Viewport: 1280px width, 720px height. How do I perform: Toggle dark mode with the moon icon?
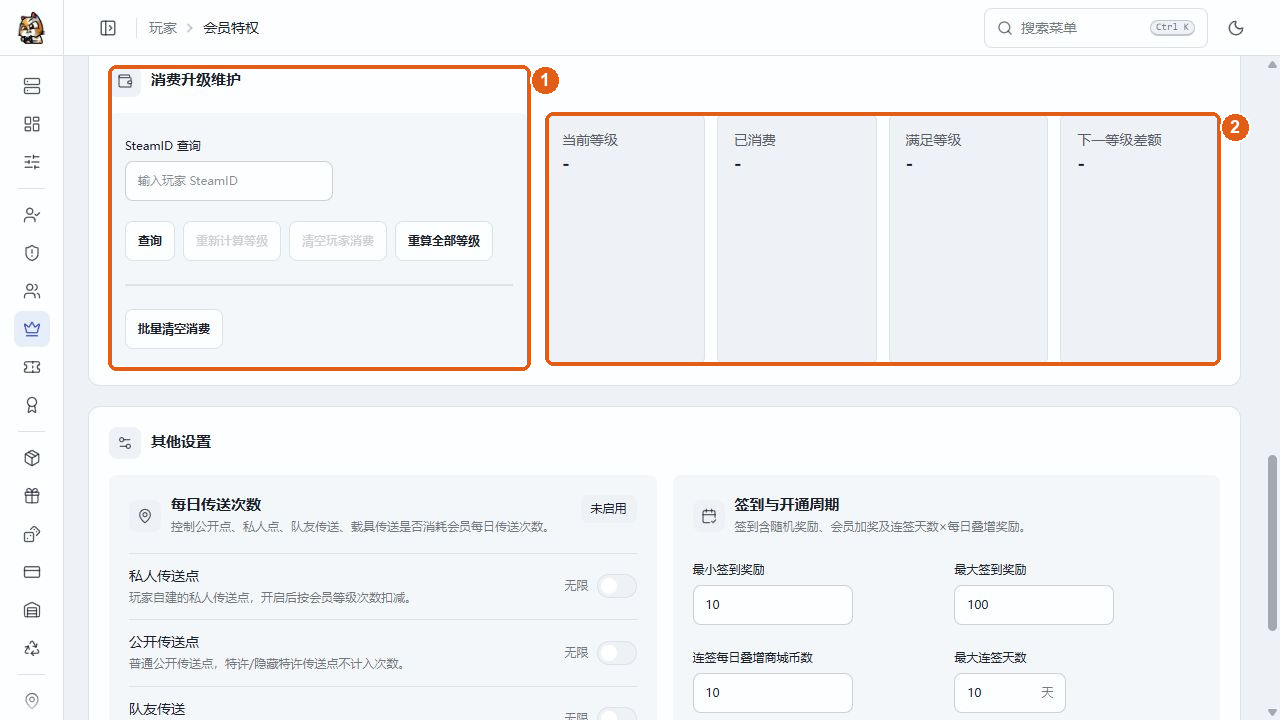pos(1236,28)
